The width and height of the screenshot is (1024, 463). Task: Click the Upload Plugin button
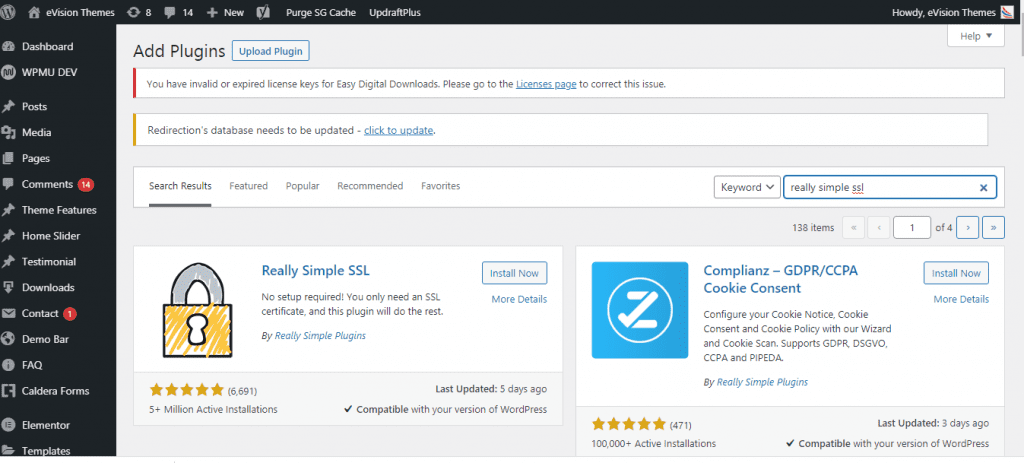click(270, 51)
